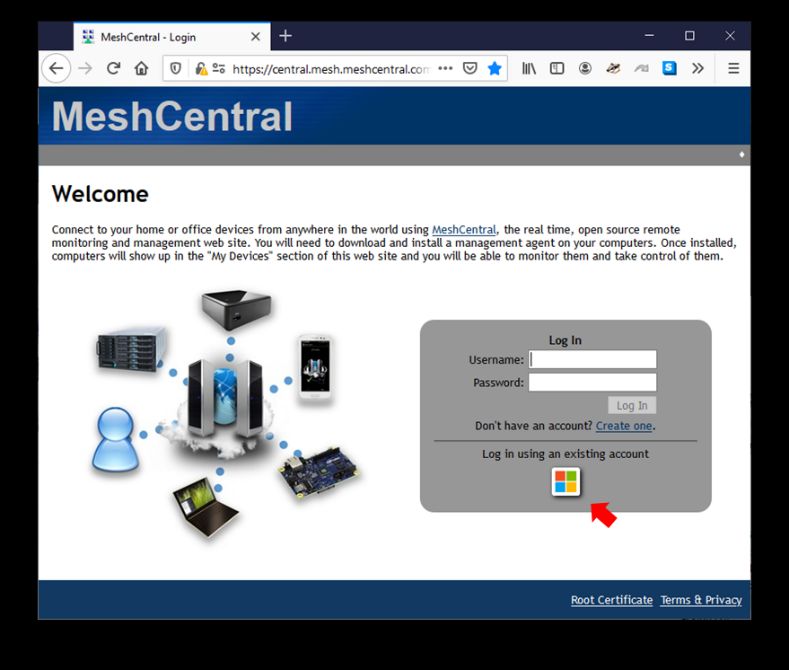The image size is (789, 670).
Task: Click the blue bookmark star icon
Action: click(494, 69)
